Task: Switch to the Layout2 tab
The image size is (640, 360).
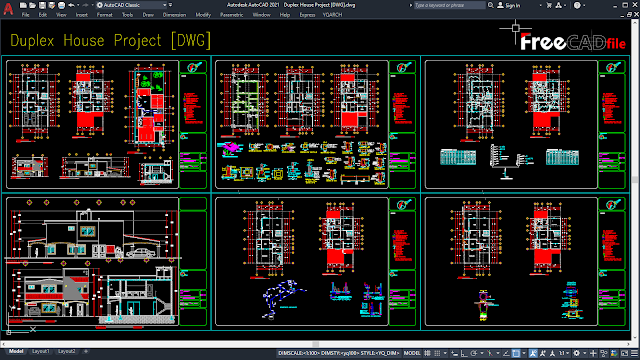Action: (x=66, y=351)
